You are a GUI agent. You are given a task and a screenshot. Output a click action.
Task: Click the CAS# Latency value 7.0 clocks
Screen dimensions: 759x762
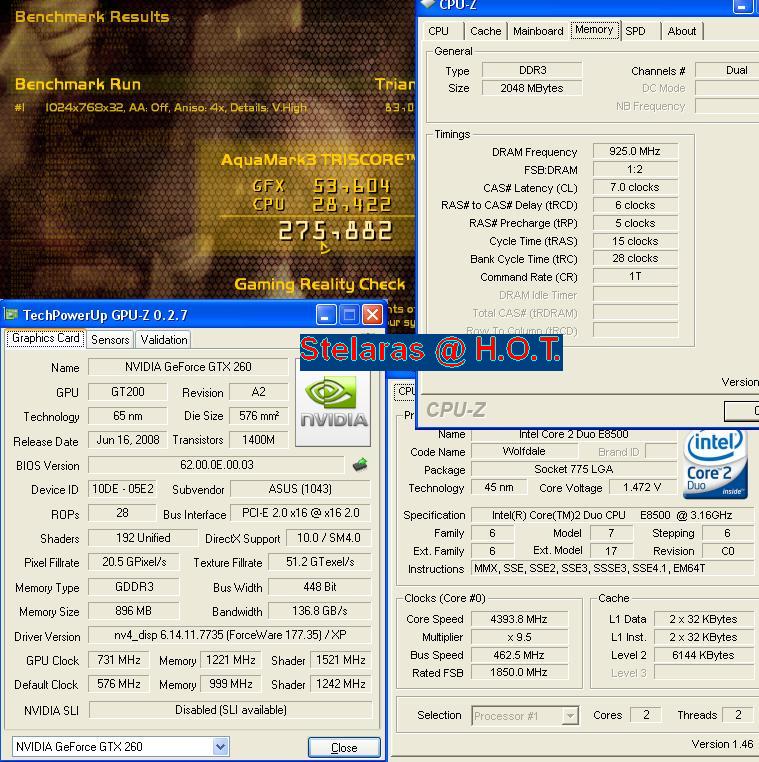(635, 188)
